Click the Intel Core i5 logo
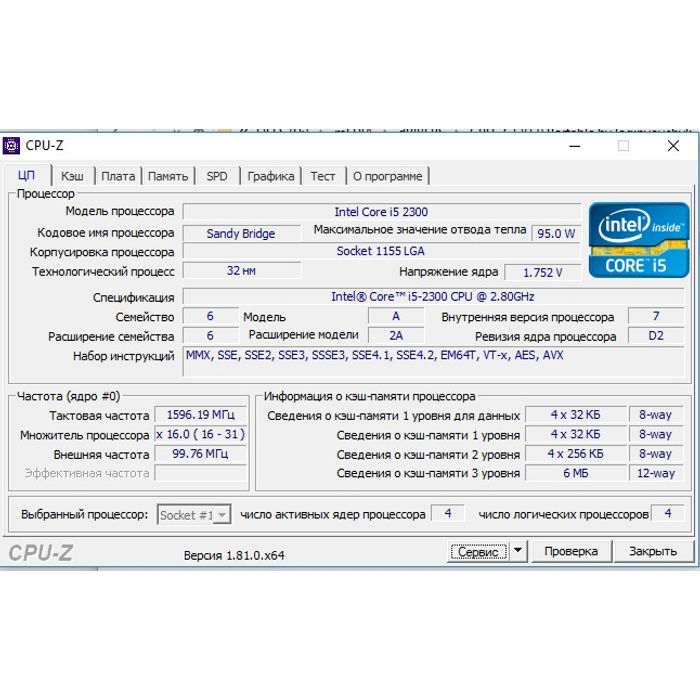This screenshot has height=700, width=700. 638,239
